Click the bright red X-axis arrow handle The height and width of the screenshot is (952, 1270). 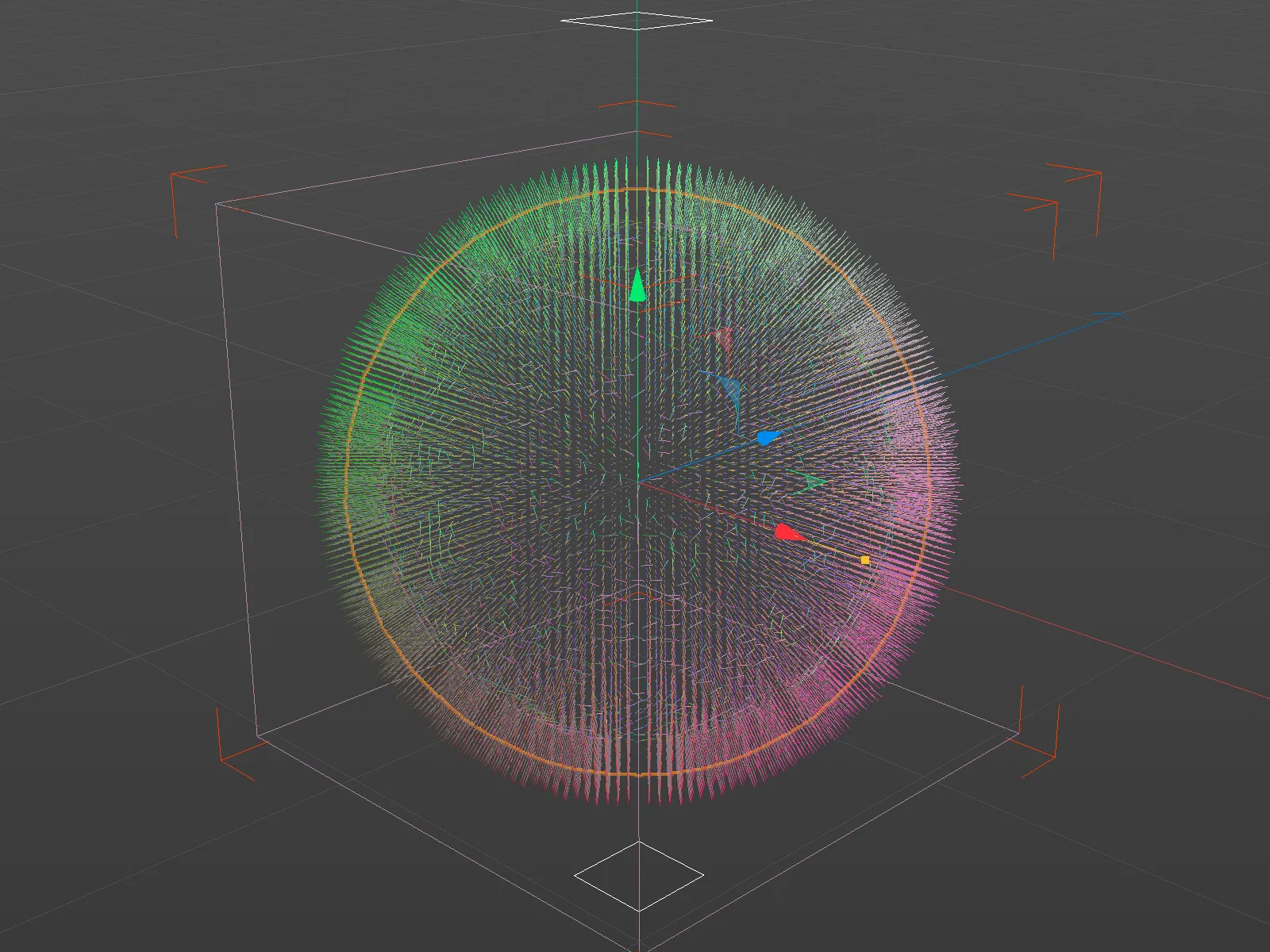click(789, 532)
